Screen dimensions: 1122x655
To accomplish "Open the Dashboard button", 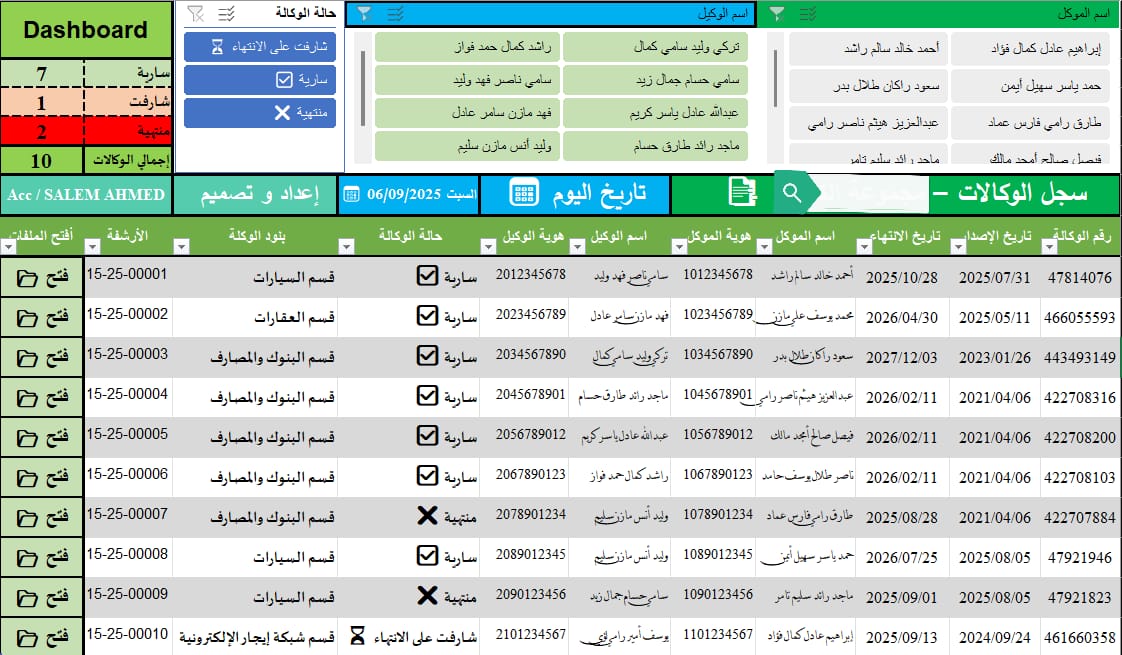I will [x=86, y=29].
